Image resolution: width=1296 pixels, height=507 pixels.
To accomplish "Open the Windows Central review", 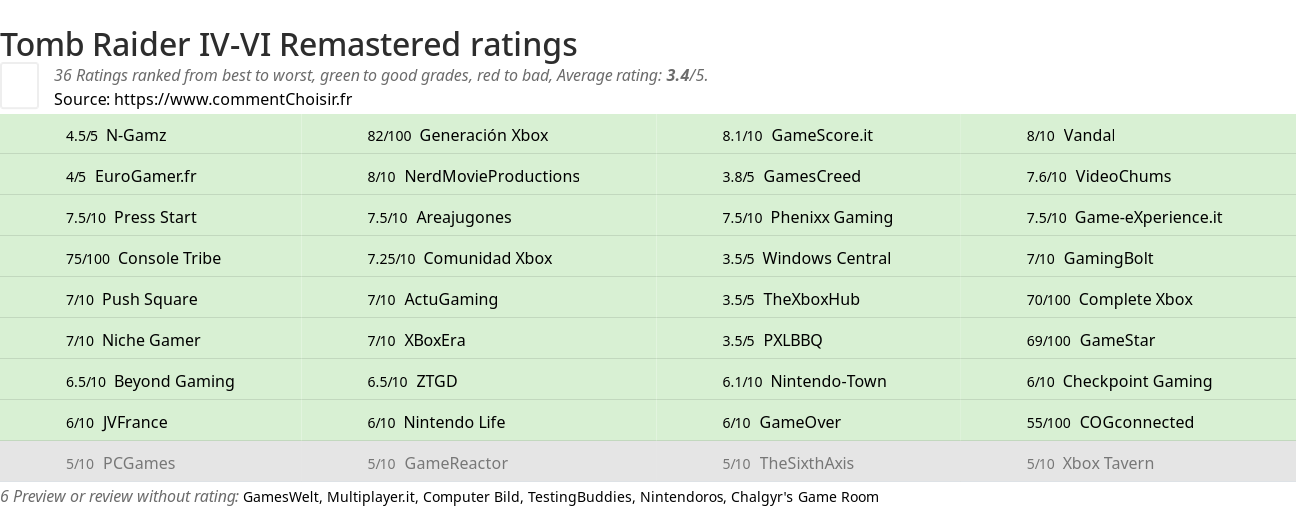I will pyautogui.click(x=826, y=258).
